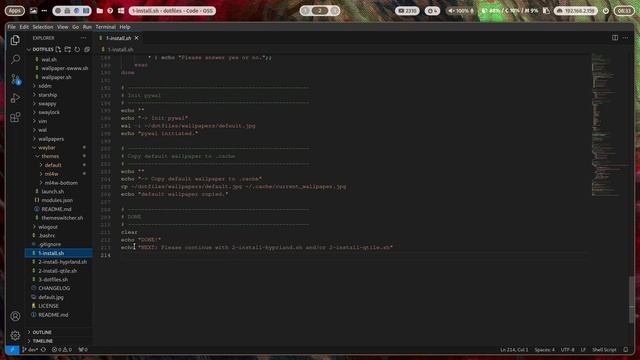Click the dev branch indicator in status bar
The height and width of the screenshot is (360, 640).
[30, 350]
